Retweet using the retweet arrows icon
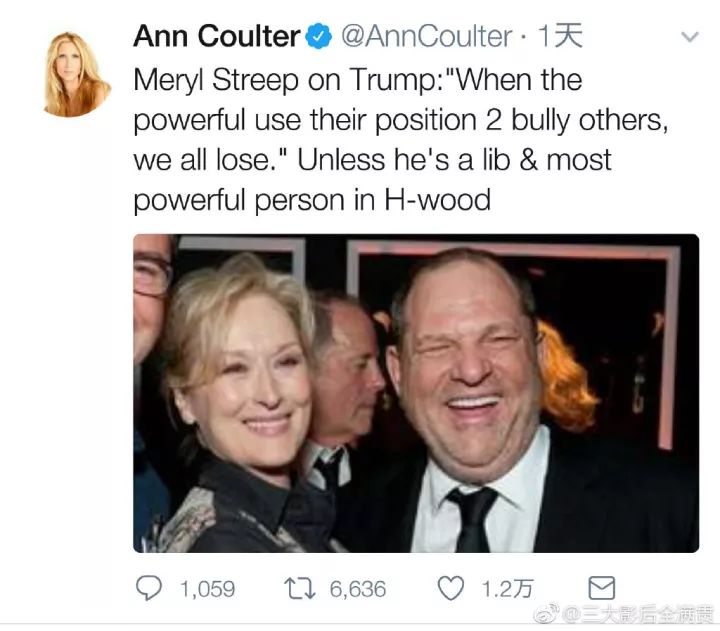 click(x=300, y=589)
